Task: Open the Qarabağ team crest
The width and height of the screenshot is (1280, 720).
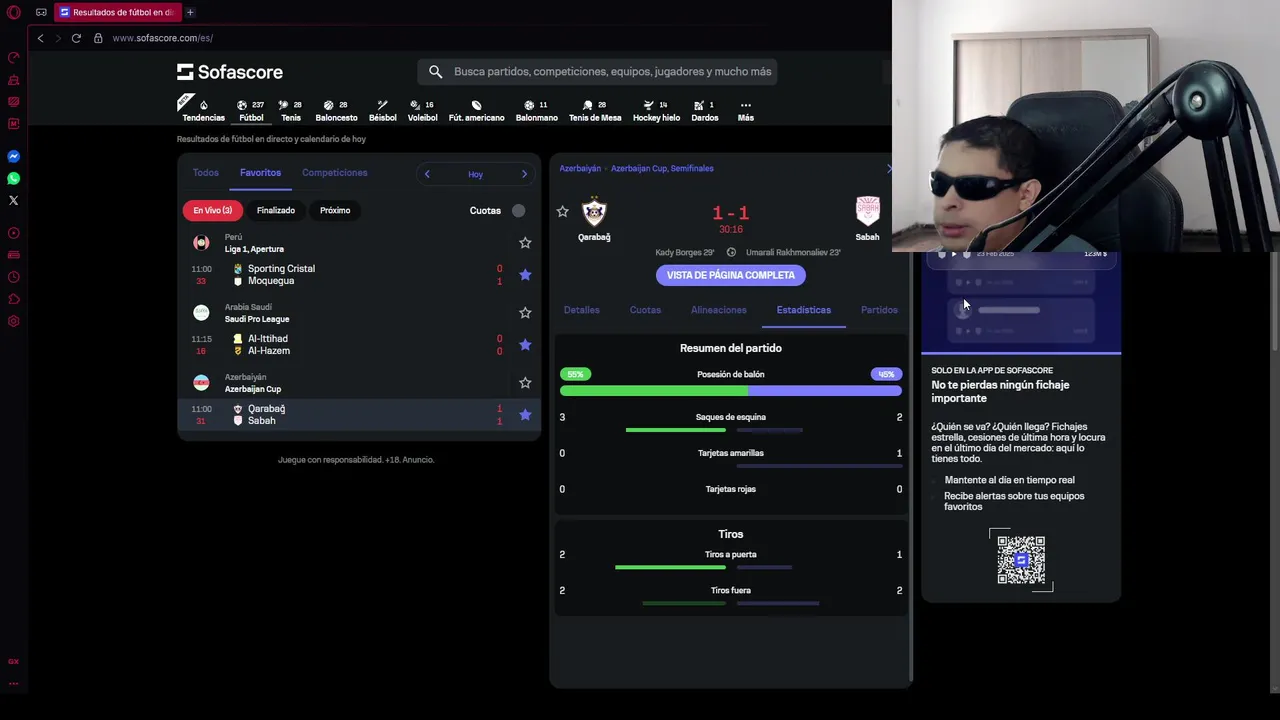Action: [594, 211]
